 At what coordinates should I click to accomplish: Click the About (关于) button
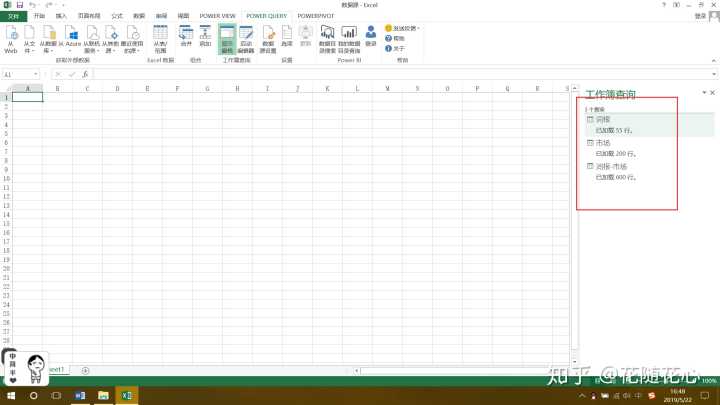tap(397, 47)
